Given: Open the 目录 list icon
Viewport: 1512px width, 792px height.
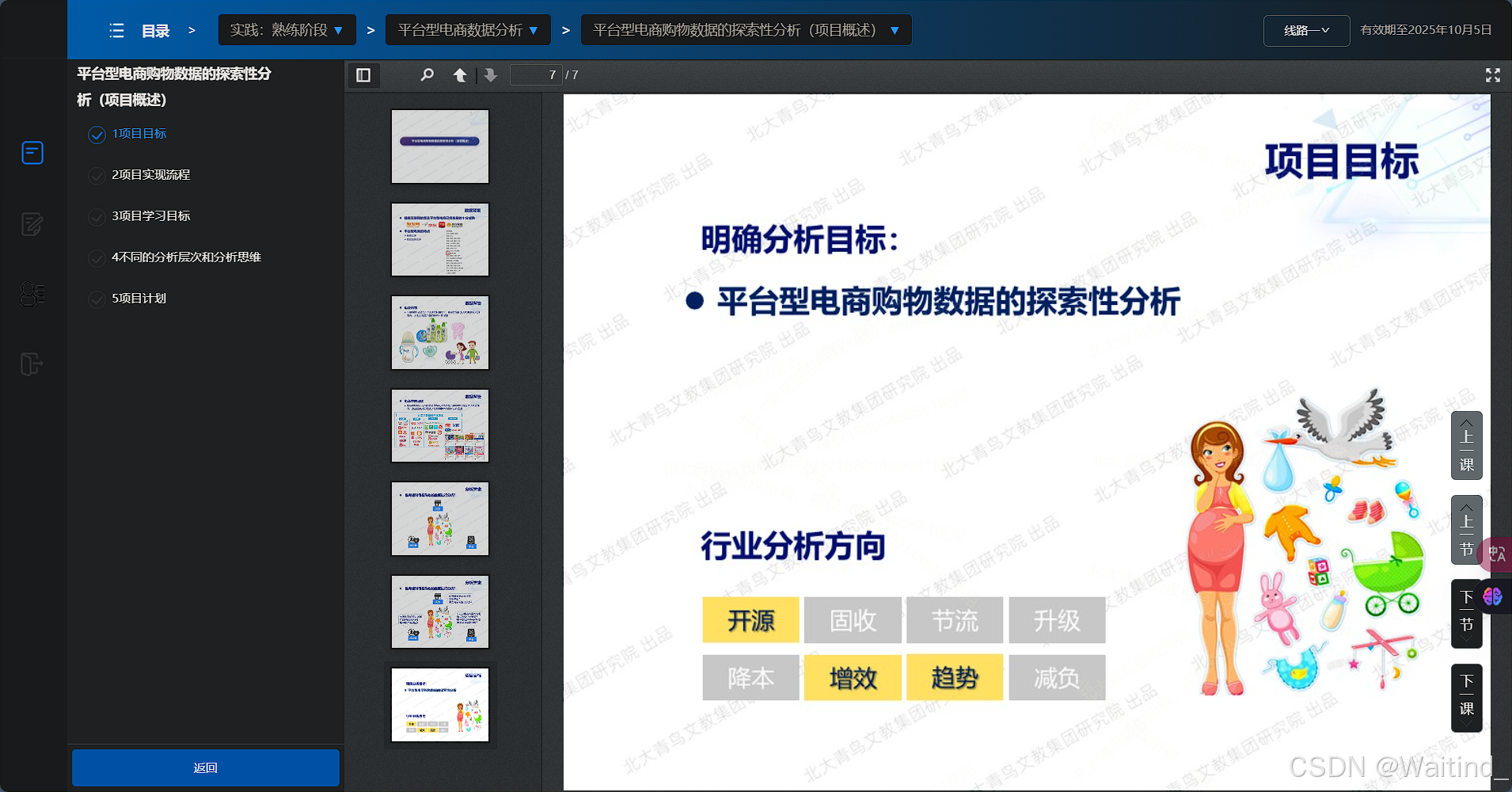Looking at the screenshot, I should 116,31.
